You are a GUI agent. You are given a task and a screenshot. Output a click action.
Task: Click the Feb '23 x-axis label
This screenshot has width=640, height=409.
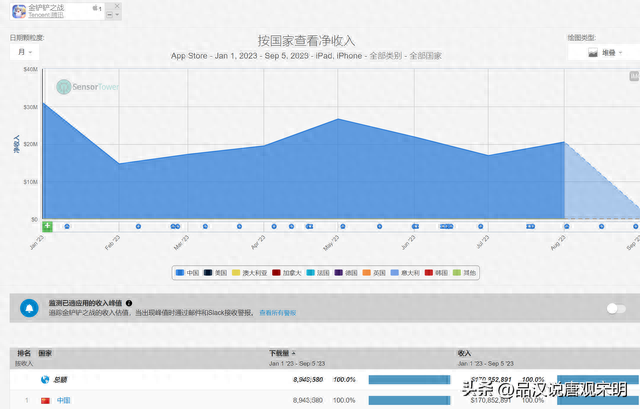(x=112, y=242)
